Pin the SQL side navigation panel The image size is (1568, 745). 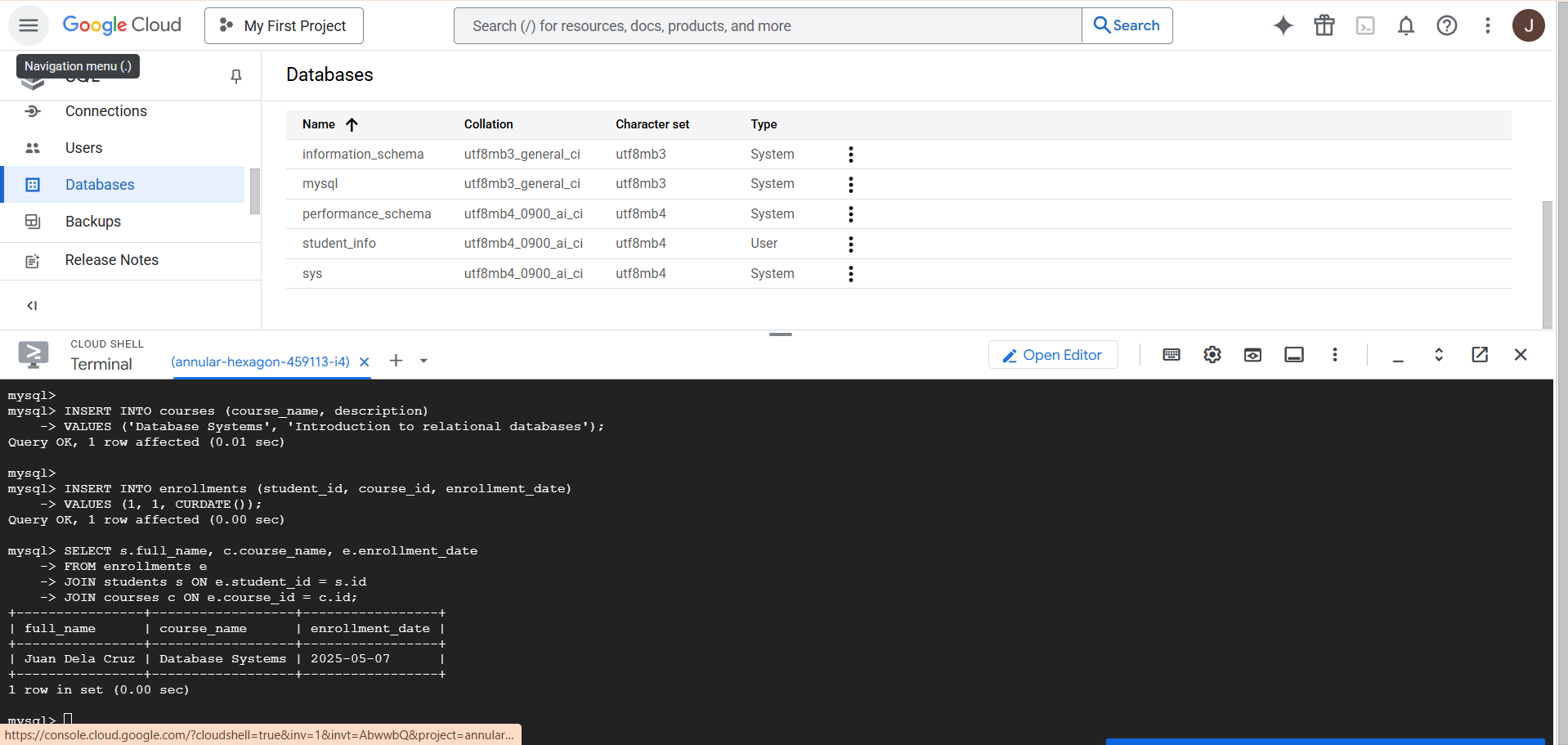tap(236, 76)
